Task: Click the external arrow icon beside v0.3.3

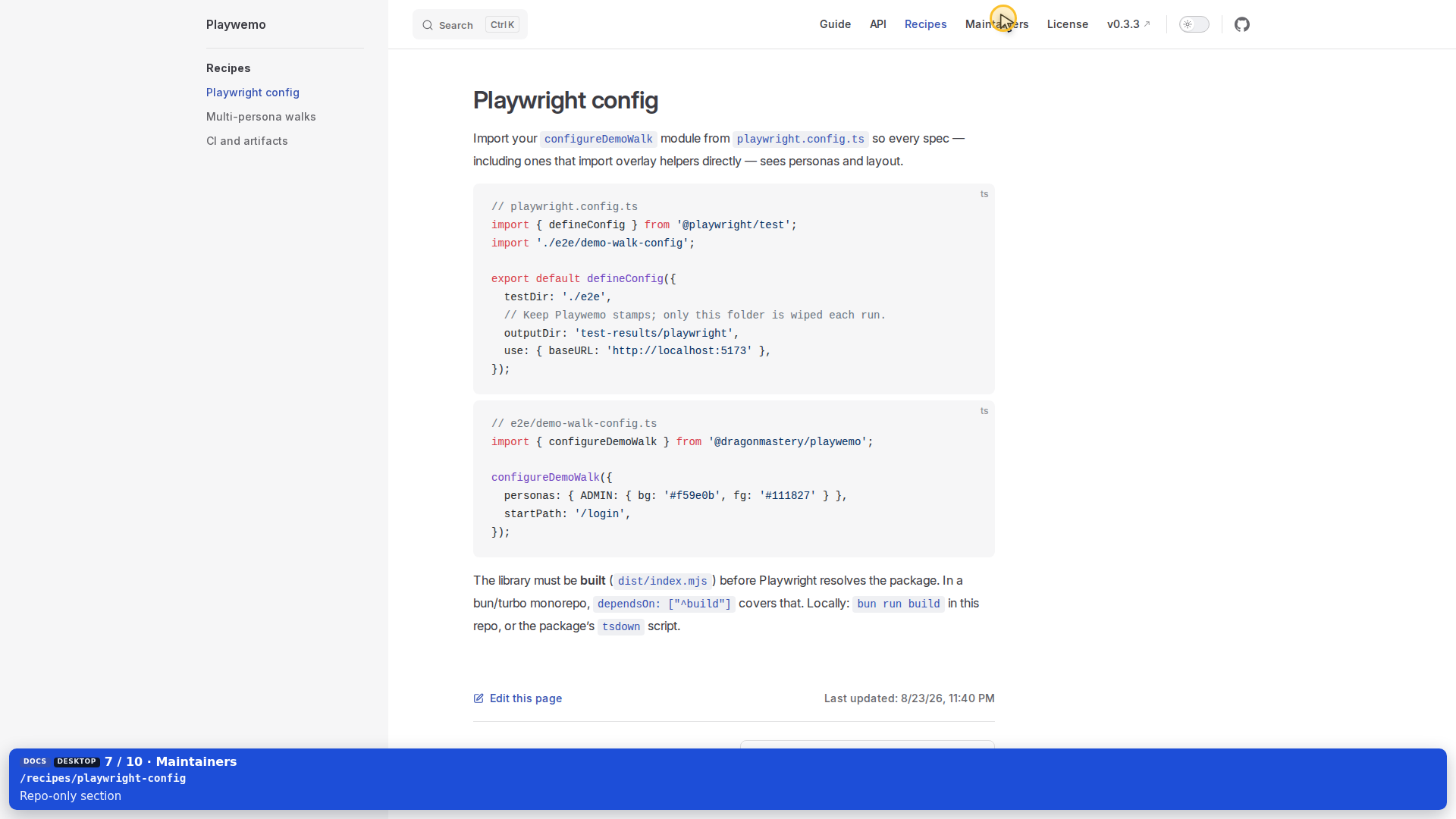Action: pyautogui.click(x=1147, y=24)
